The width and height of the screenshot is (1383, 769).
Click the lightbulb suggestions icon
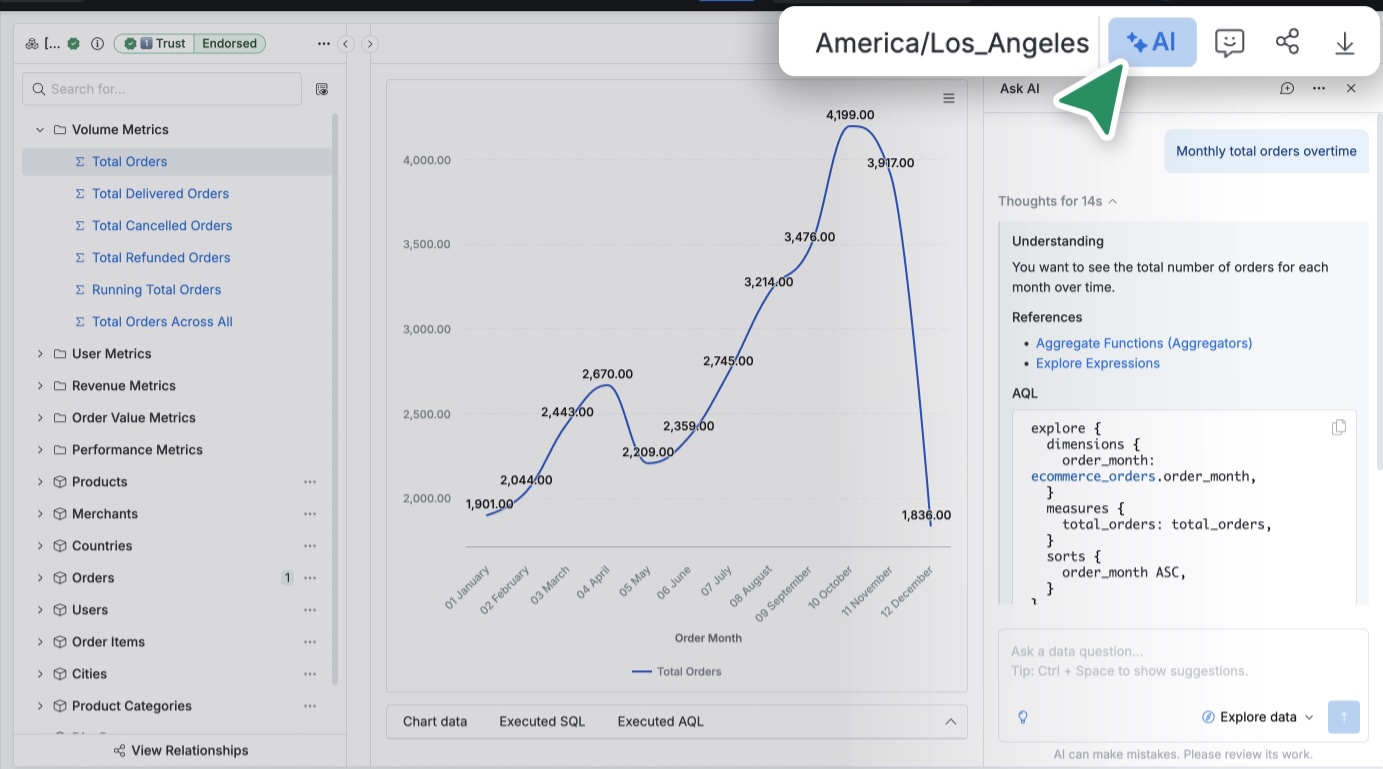pos(1023,717)
